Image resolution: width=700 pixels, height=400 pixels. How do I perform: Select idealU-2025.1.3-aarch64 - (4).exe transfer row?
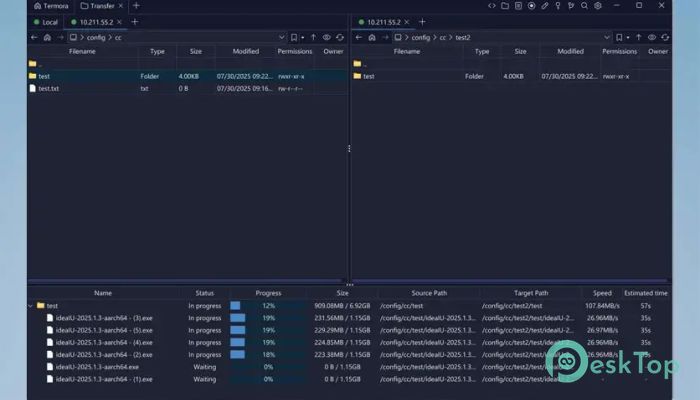[x=349, y=342]
